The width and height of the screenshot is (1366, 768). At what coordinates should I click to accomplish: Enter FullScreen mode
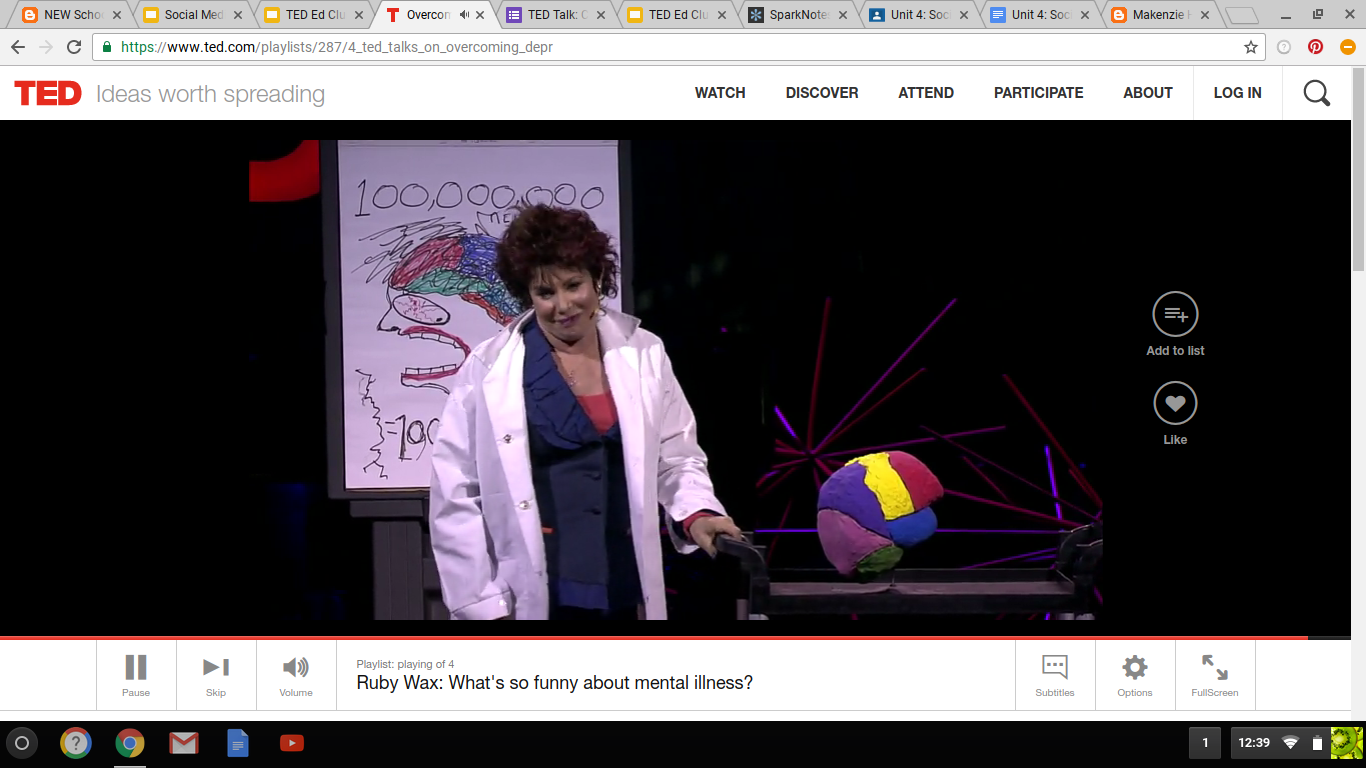click(1214, 674)
